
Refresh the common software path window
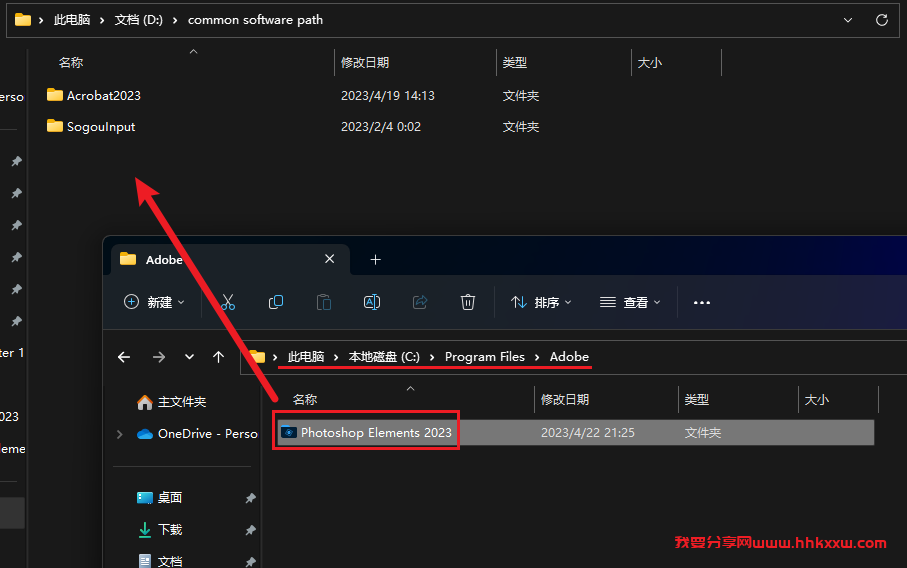point(882,20)
